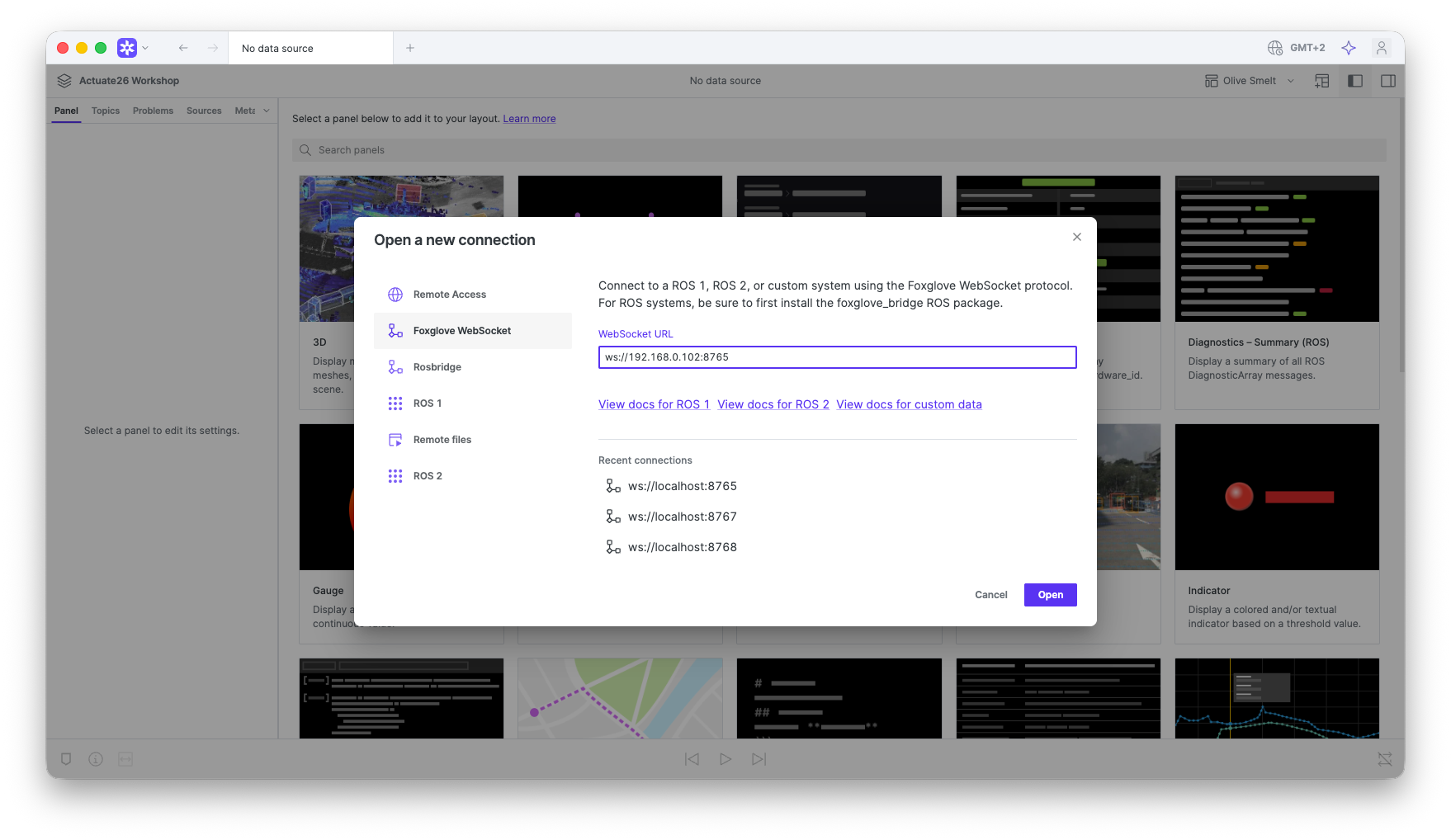1451x840 pixels.
Task: Click the WebSocket URL input field
Action: [x=837, y=357]
